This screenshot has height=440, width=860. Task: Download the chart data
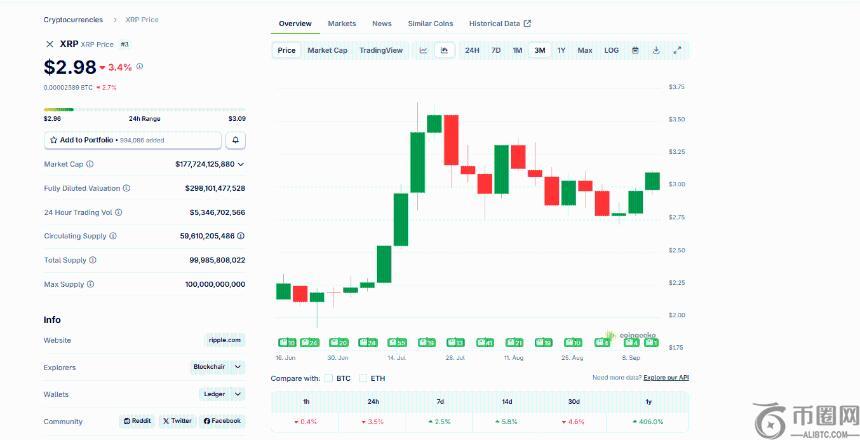click(656, 50)
